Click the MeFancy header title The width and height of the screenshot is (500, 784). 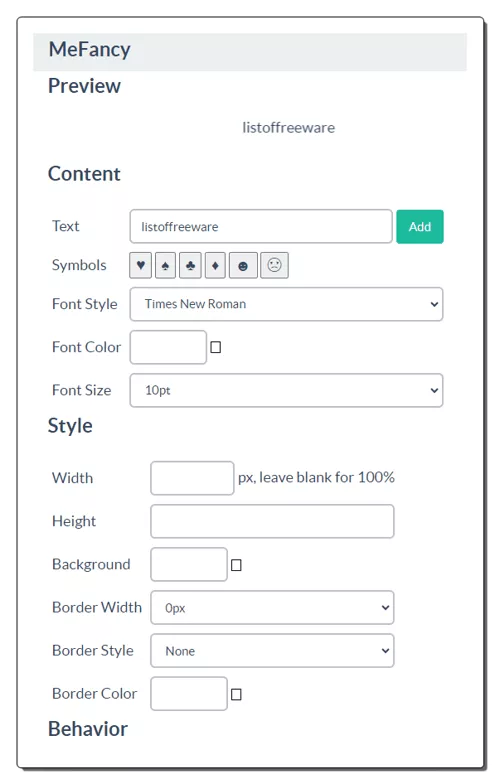(90, 50)
